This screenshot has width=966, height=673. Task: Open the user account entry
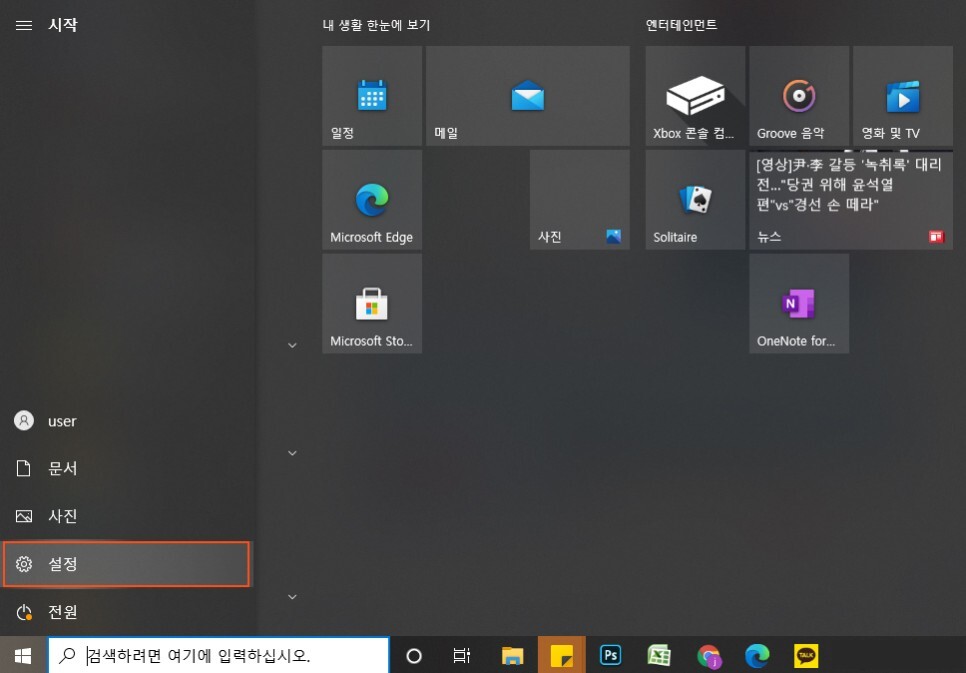click(126, 421)
